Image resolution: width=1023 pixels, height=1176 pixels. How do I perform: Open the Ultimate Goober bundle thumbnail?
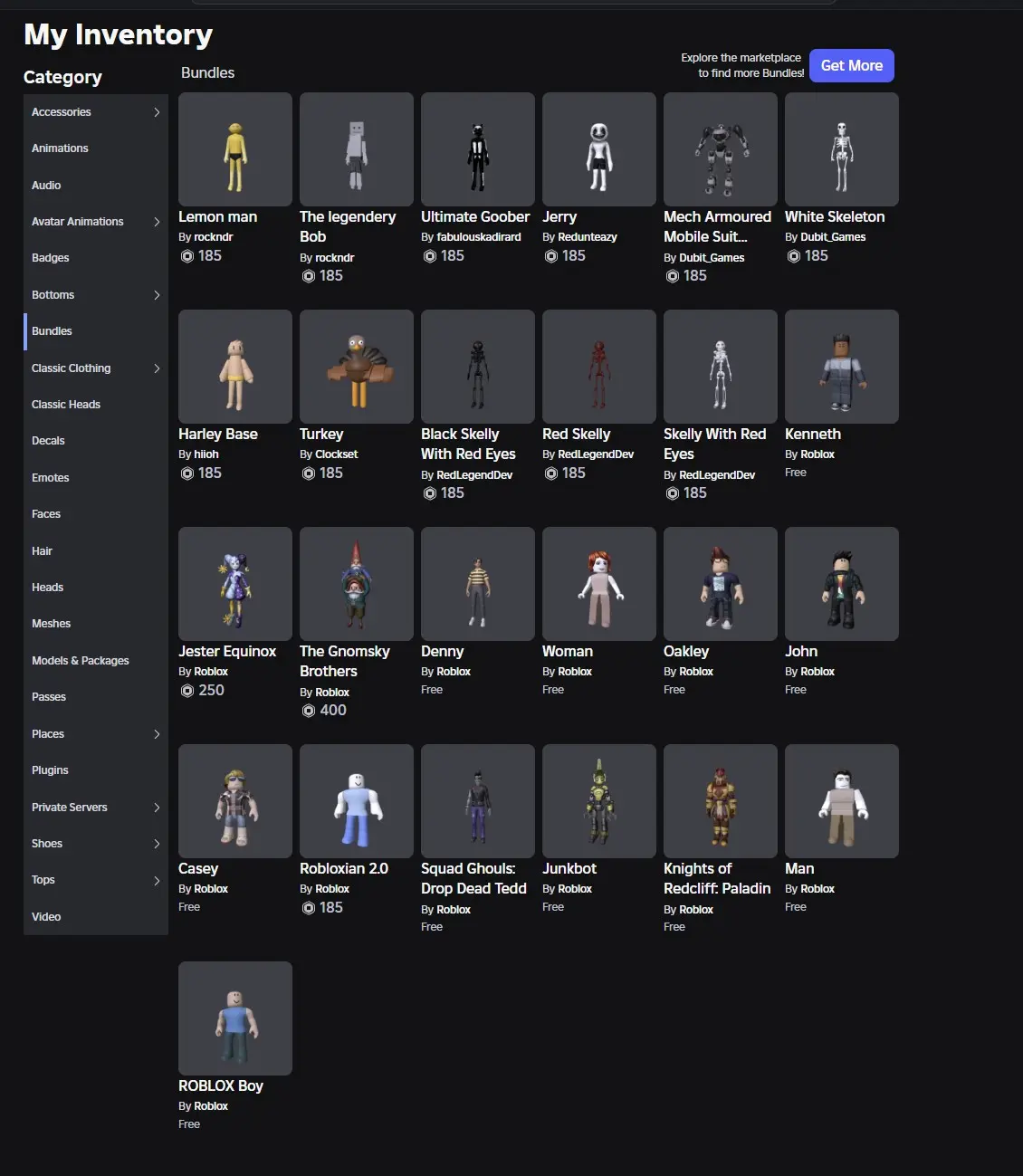click(x=478, y=149)
